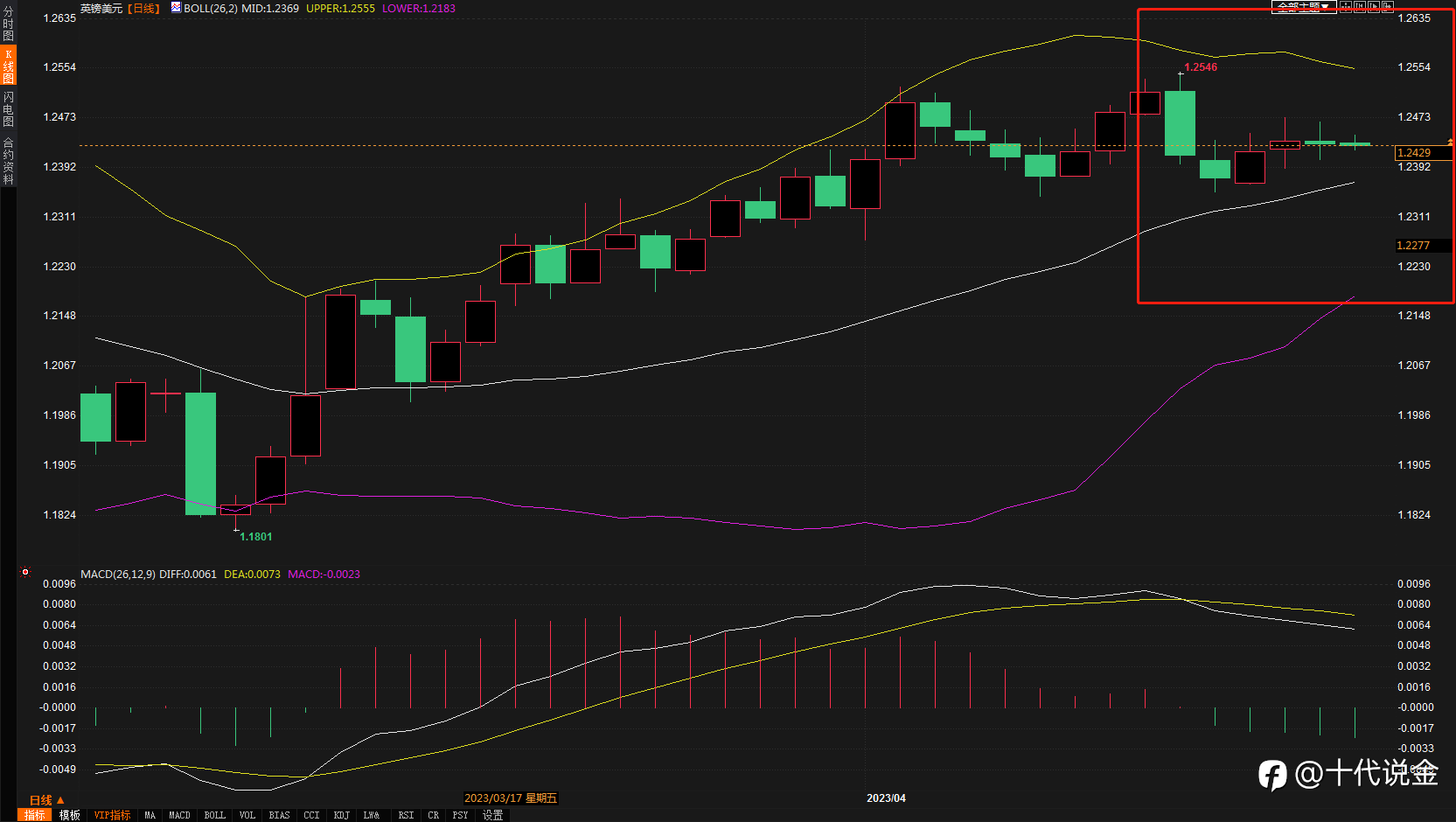
Task: Click the 2023/03/17 星期五 date marker
Action: coord(511,798)
